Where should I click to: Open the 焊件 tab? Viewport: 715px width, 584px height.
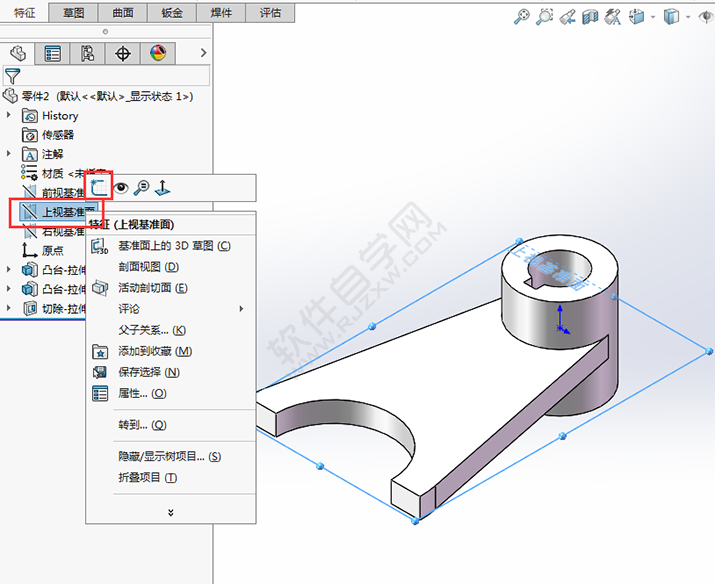(x=221, y=13)
